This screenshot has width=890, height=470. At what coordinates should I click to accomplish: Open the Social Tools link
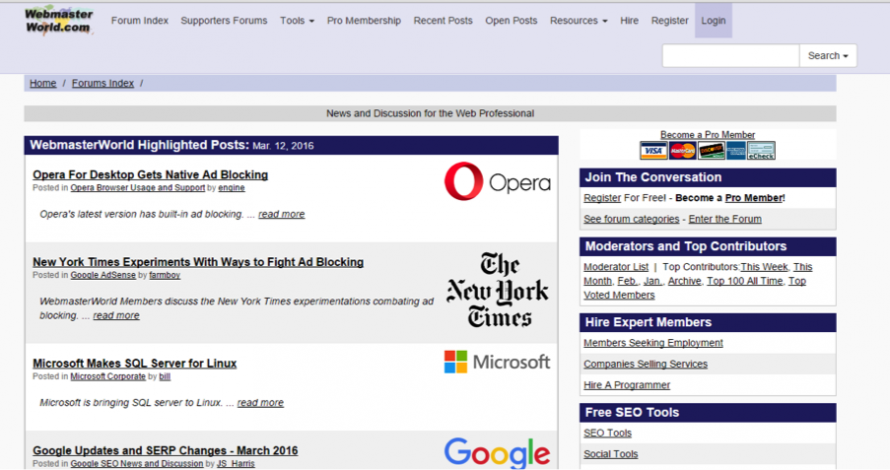[x=611, y=454]
